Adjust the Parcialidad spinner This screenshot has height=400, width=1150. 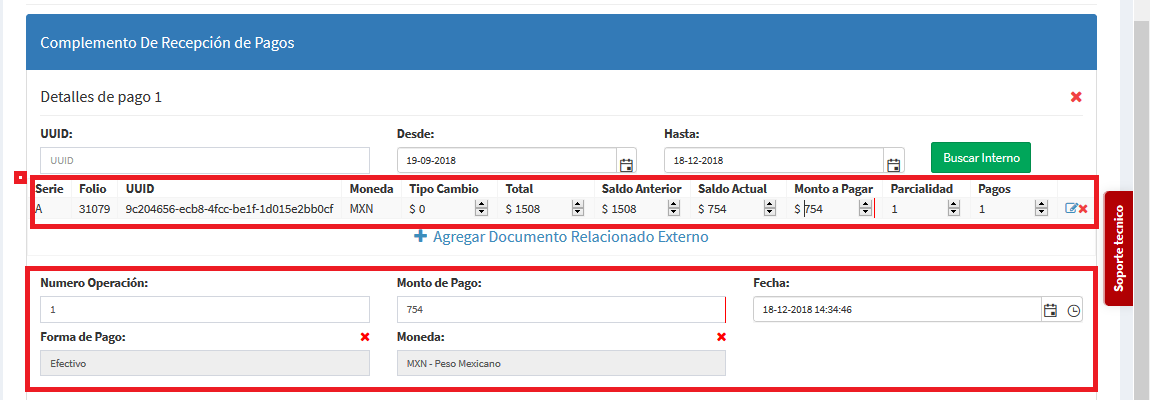point(960,209)
